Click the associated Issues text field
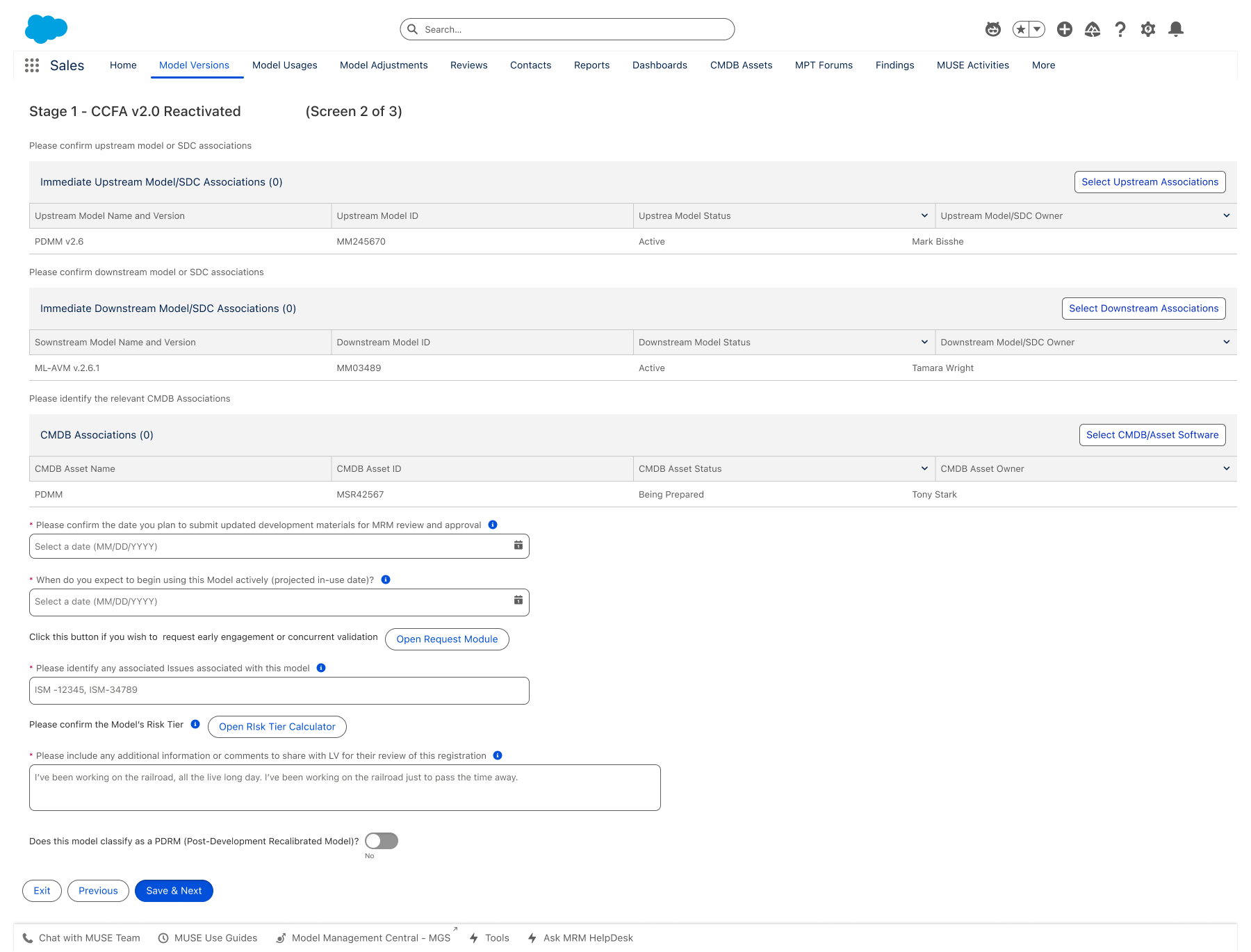This screenshot has width=1251, height=952. (279, 691)
